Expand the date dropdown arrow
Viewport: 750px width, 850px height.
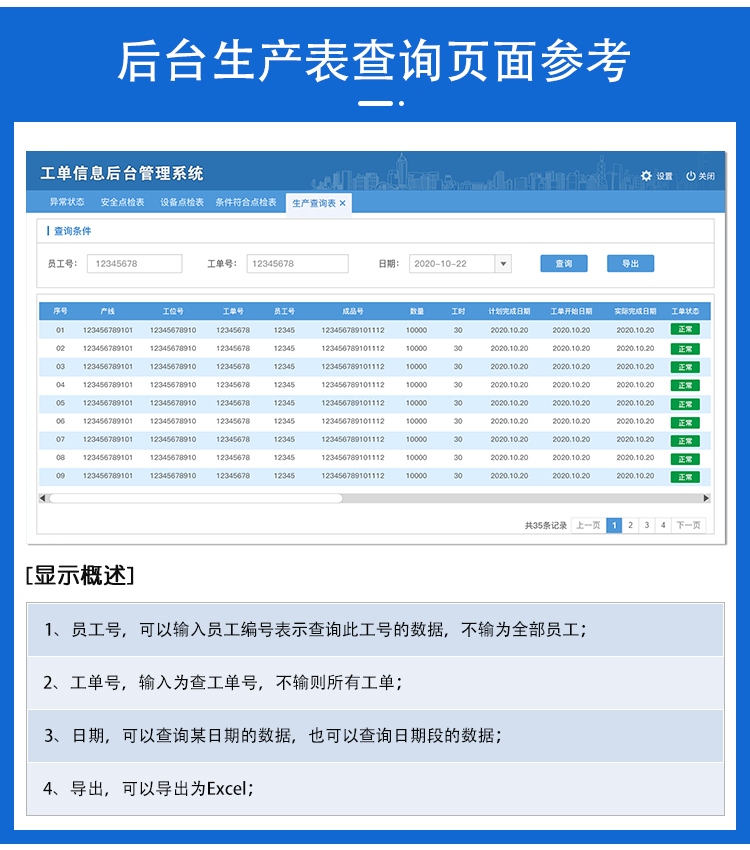(x=503, y=264)
